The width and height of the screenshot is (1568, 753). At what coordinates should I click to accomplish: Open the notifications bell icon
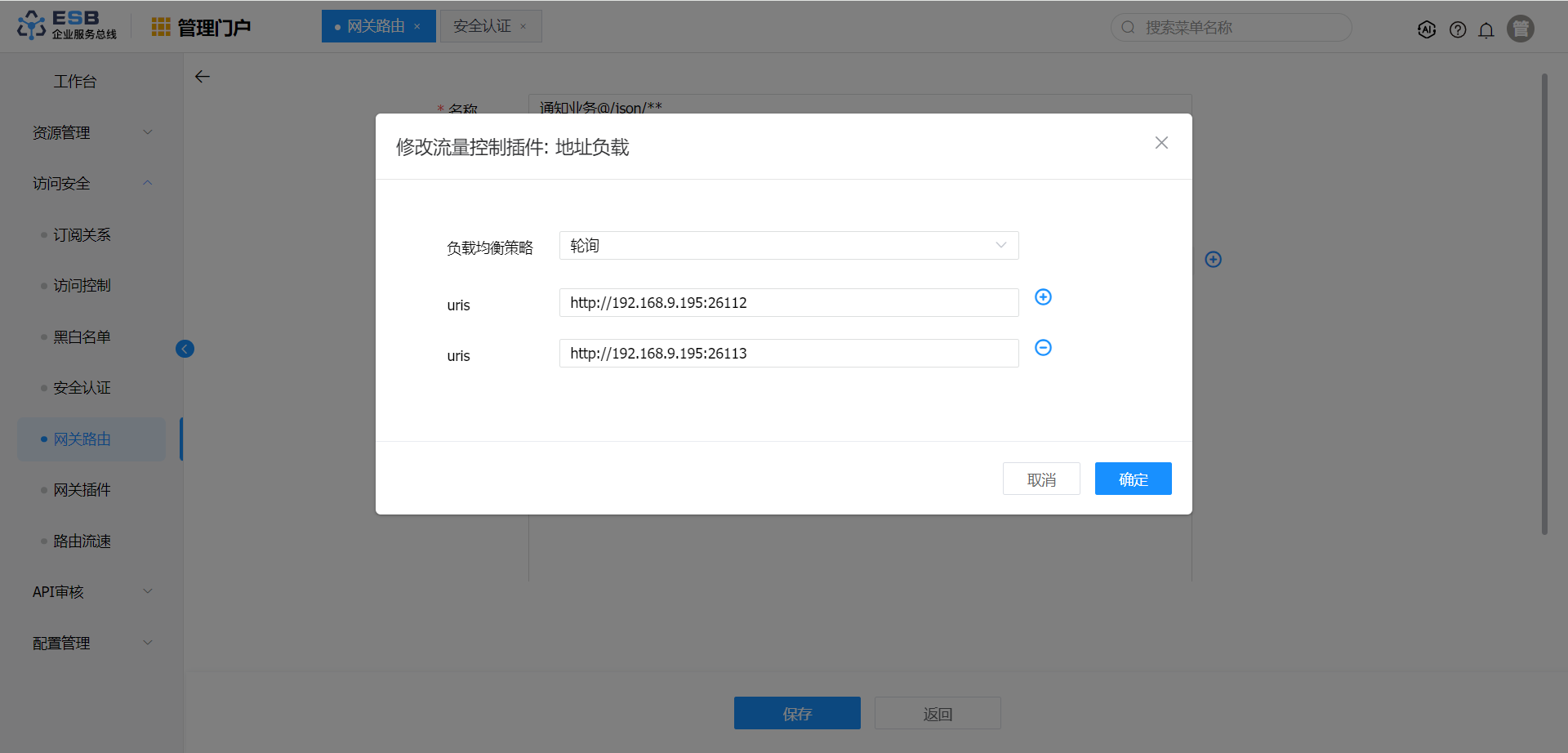pyautogui.click(x=1486, y=30)
